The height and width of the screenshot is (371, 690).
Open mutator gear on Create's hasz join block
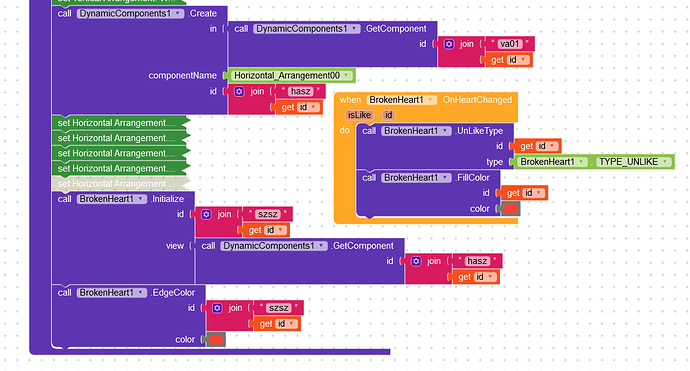[x=239, y=92]
